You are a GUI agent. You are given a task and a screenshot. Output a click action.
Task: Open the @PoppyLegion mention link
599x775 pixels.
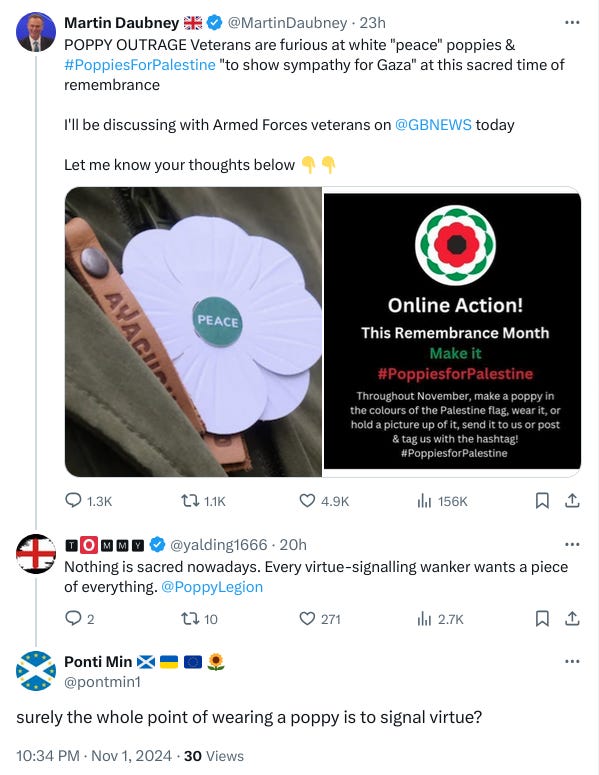click(212, 587)
